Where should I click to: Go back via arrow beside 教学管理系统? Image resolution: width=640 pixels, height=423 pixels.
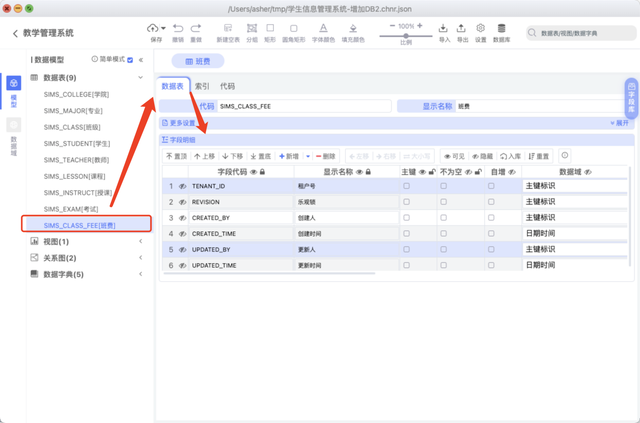click(15, 33)
